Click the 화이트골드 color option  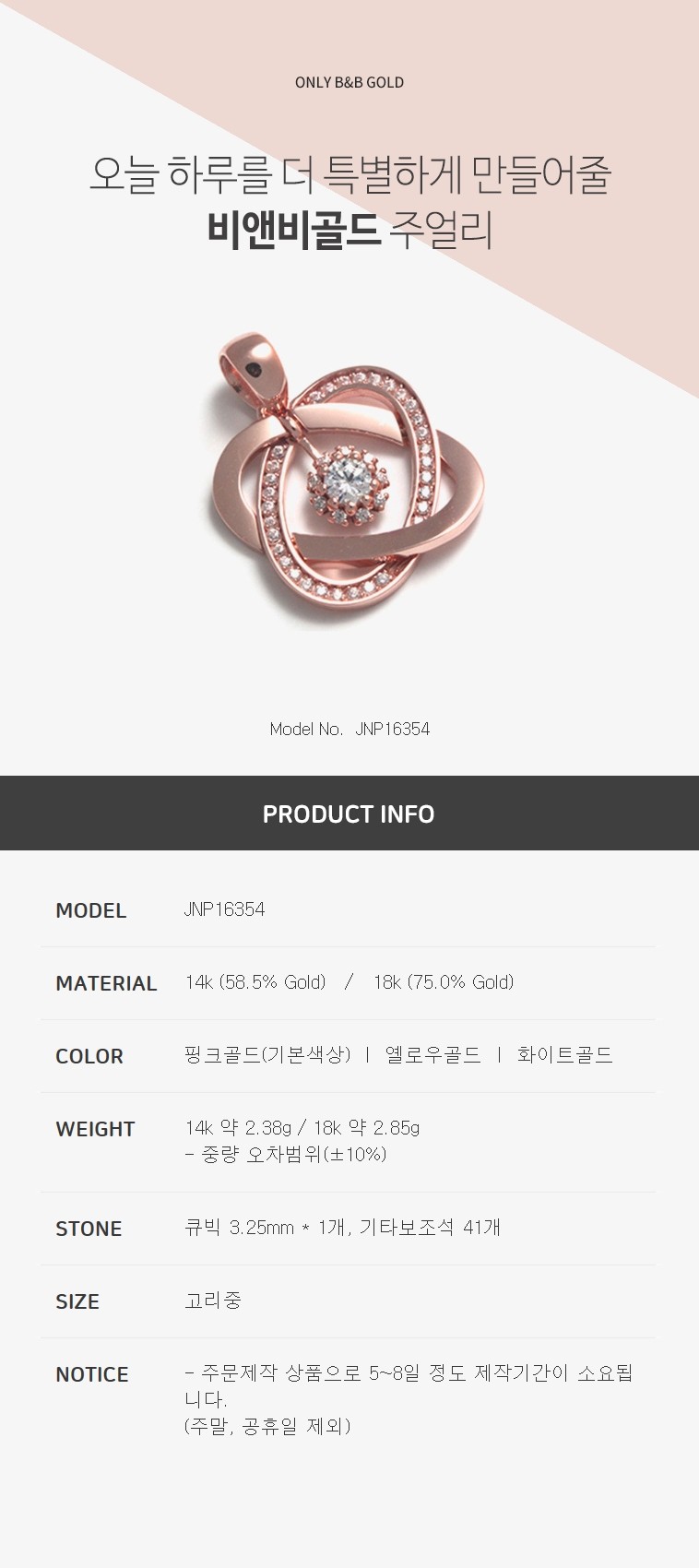[x=564, y=1055]
